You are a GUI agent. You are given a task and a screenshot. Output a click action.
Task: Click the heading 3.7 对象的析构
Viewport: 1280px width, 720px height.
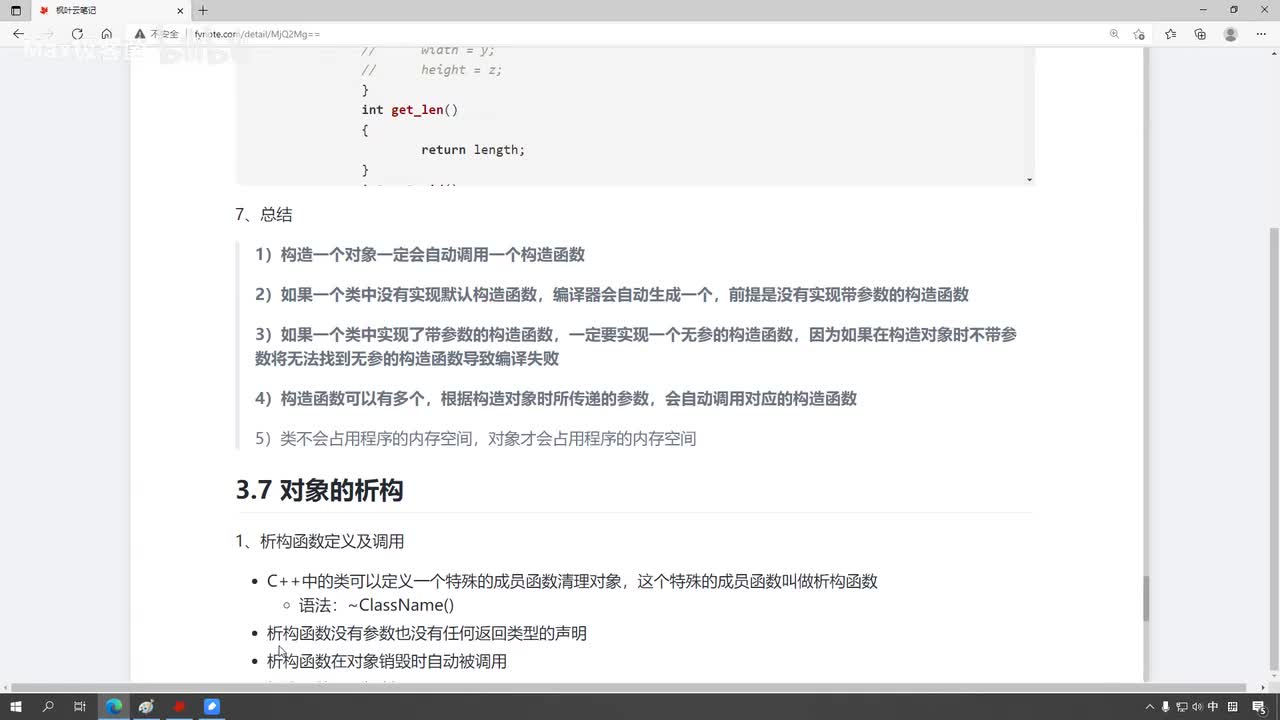click(320, 490)
